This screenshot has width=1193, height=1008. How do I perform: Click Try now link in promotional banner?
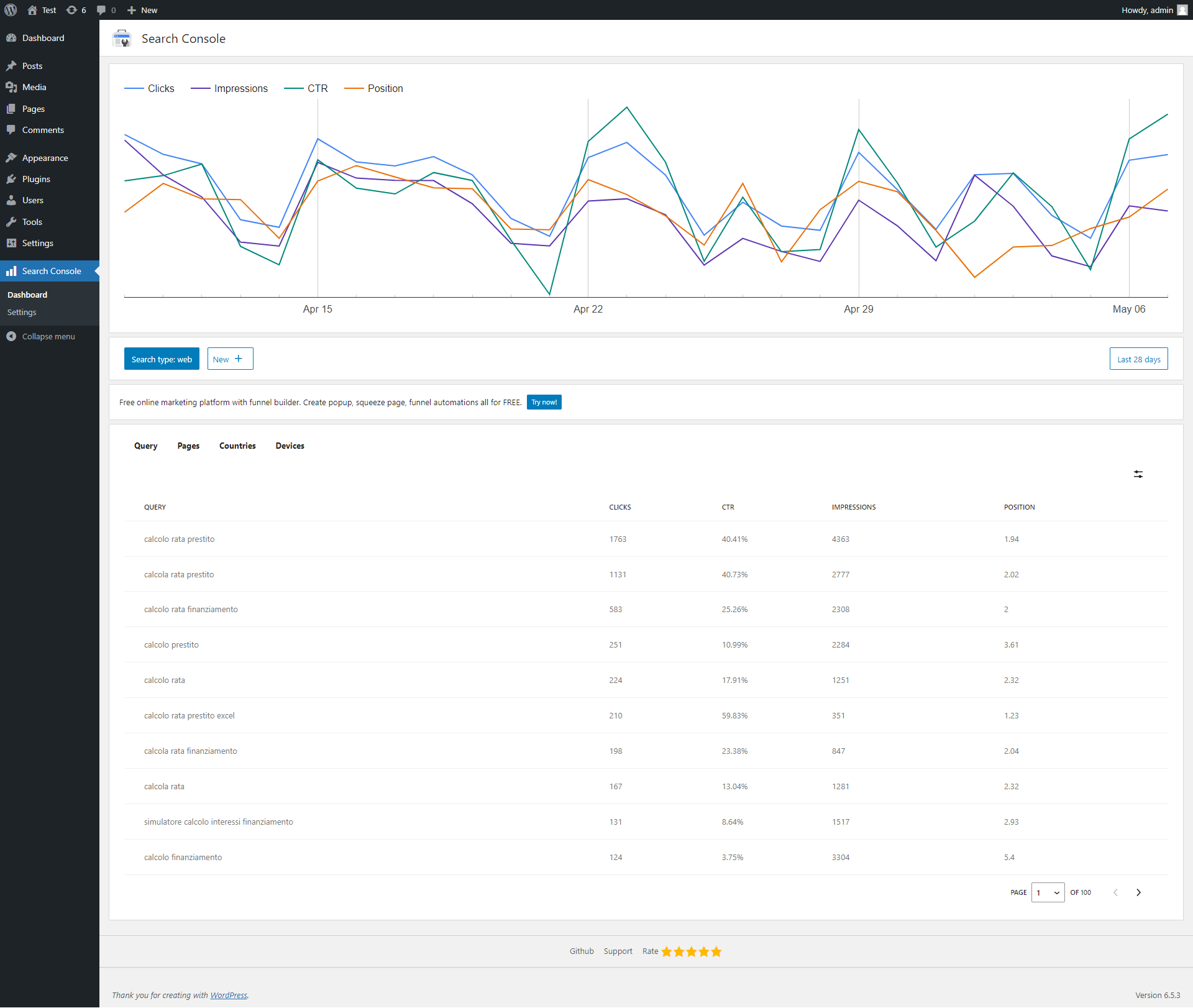click(544, 402)
